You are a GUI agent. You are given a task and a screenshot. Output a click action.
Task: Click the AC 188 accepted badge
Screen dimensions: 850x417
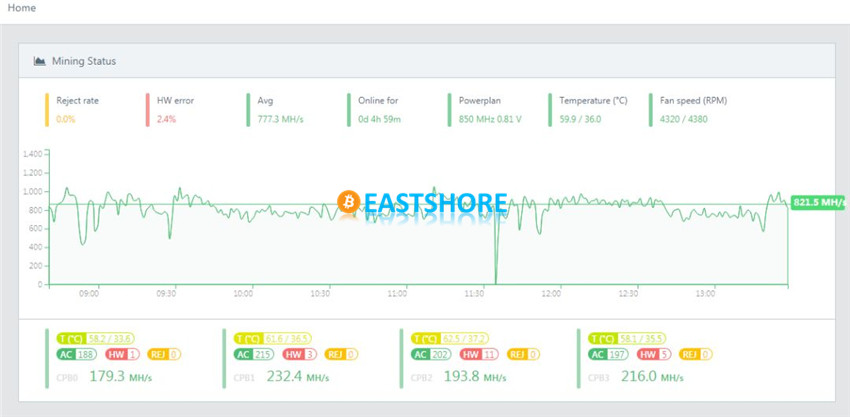pyautogui.click(x=76, y=355)
